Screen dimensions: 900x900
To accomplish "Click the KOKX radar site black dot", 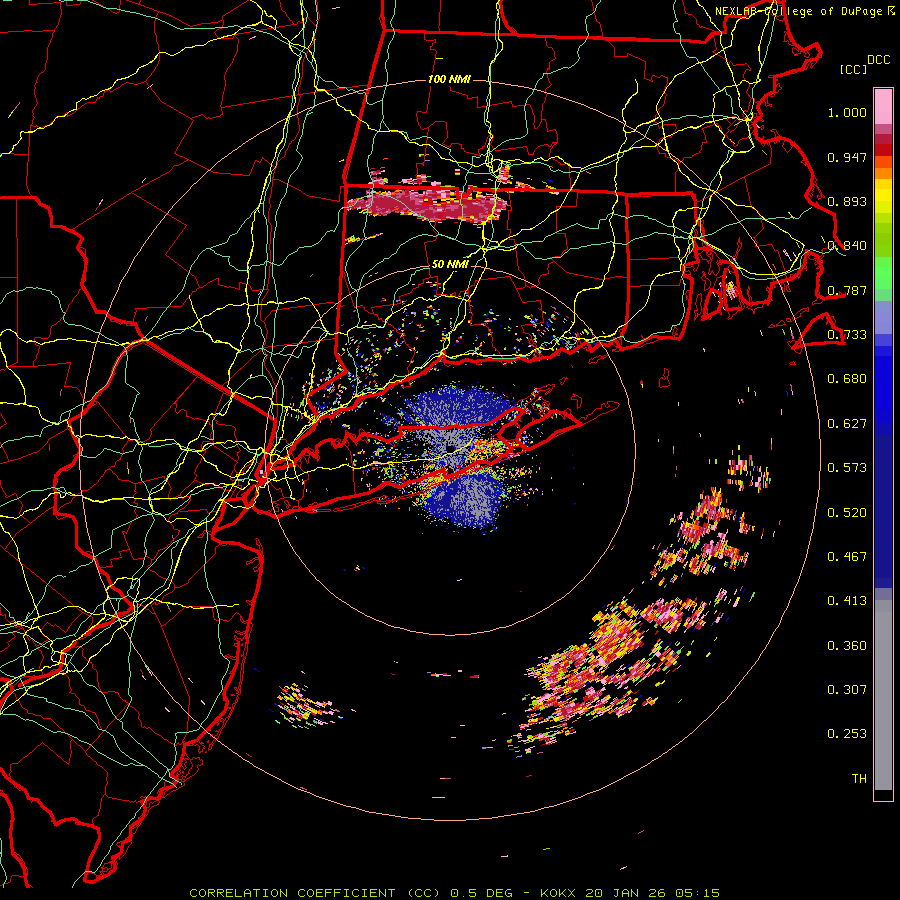I will pos(451,448).
